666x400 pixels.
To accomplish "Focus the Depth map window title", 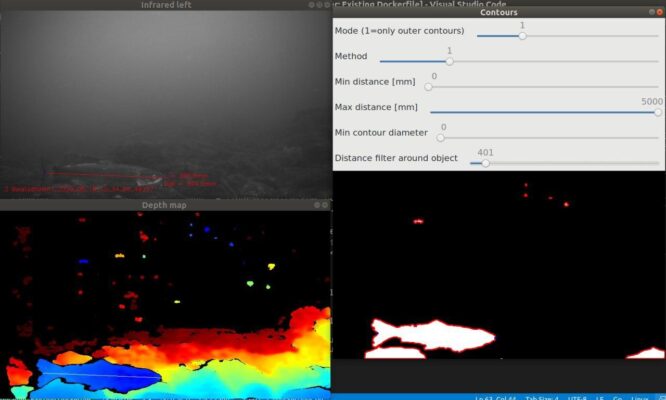I will (164, 205).
